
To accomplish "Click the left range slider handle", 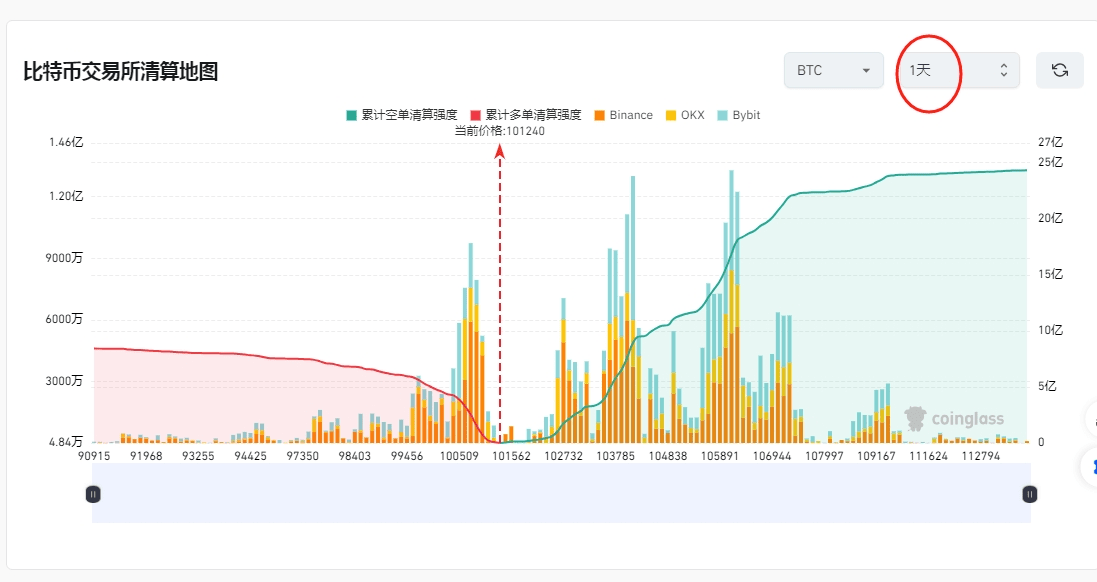I will (93, 493).
